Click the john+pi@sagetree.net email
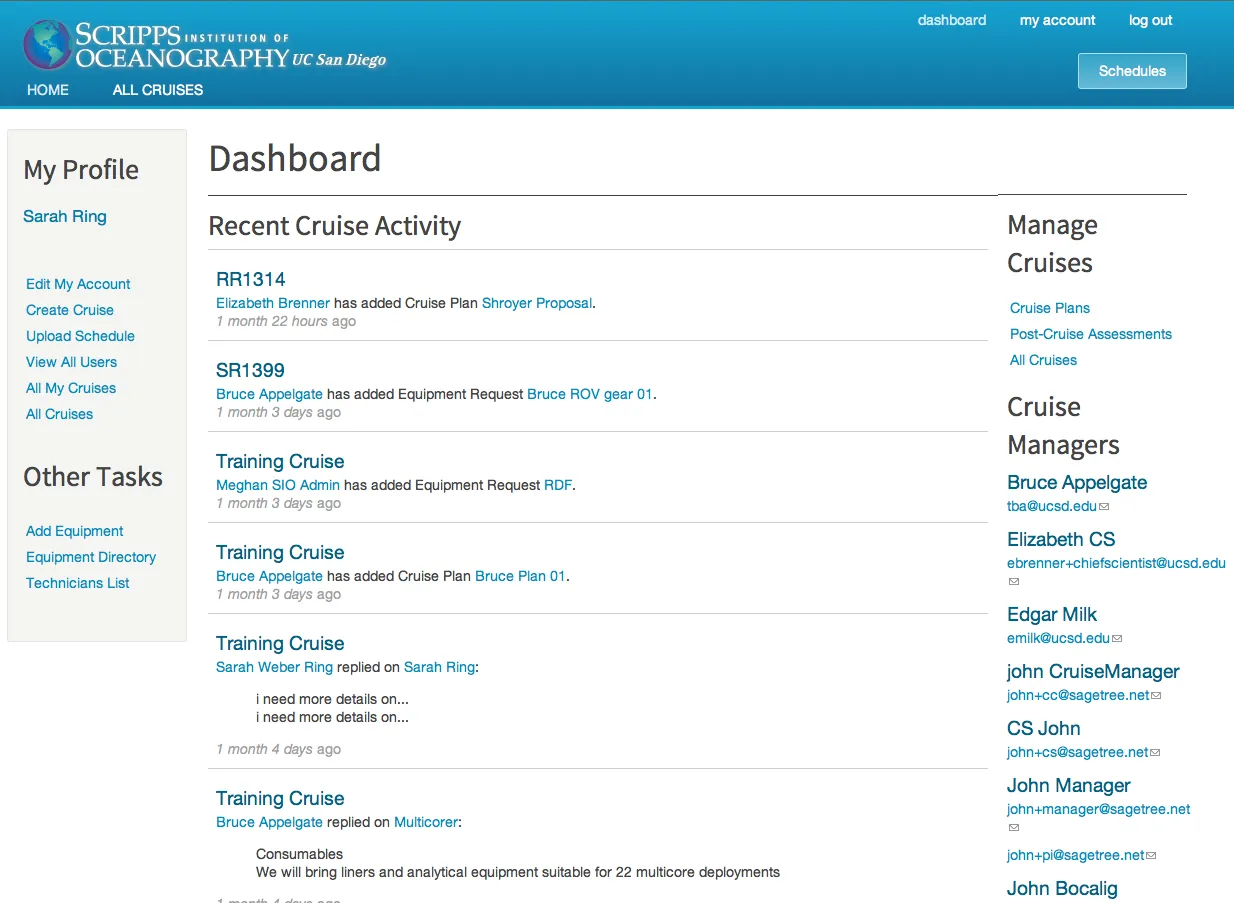This screenshot has height=903, width=1234. pos(1076,855)
